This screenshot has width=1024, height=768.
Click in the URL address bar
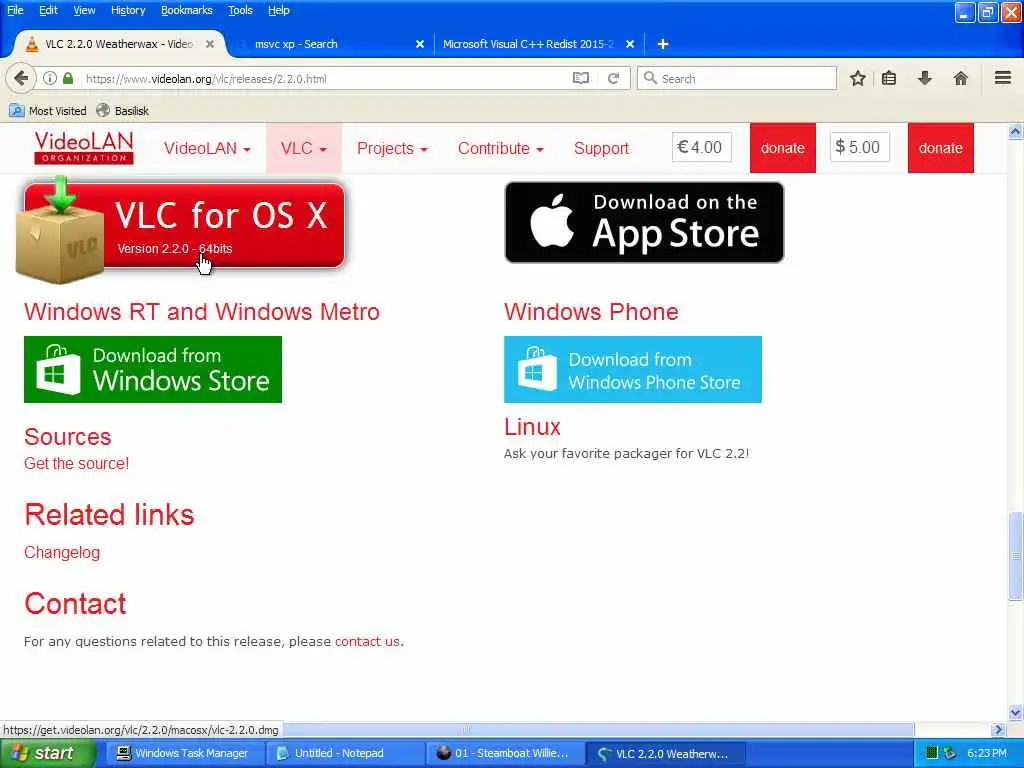point(327,78)
